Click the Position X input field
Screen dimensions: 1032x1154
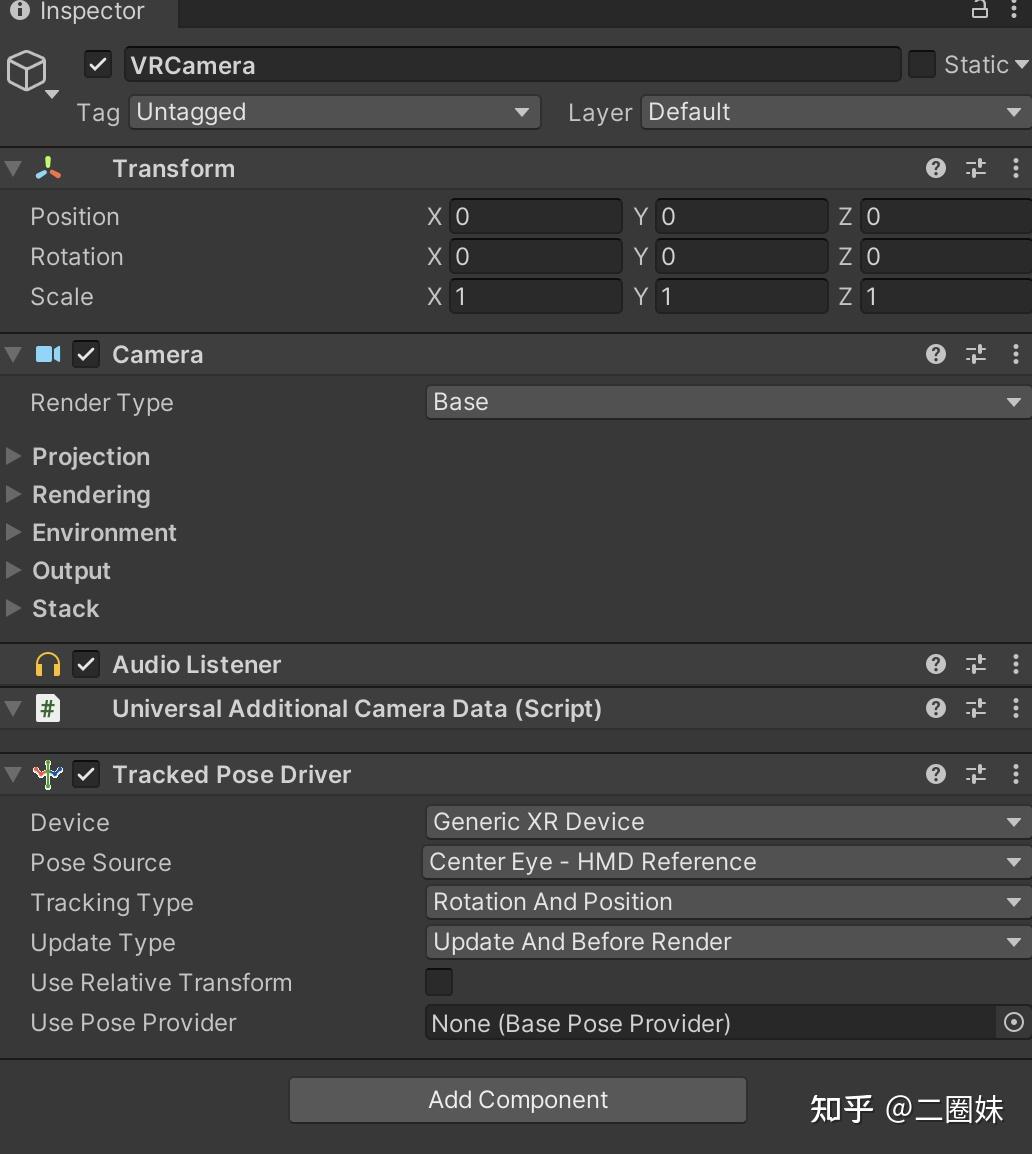point(535,216)
